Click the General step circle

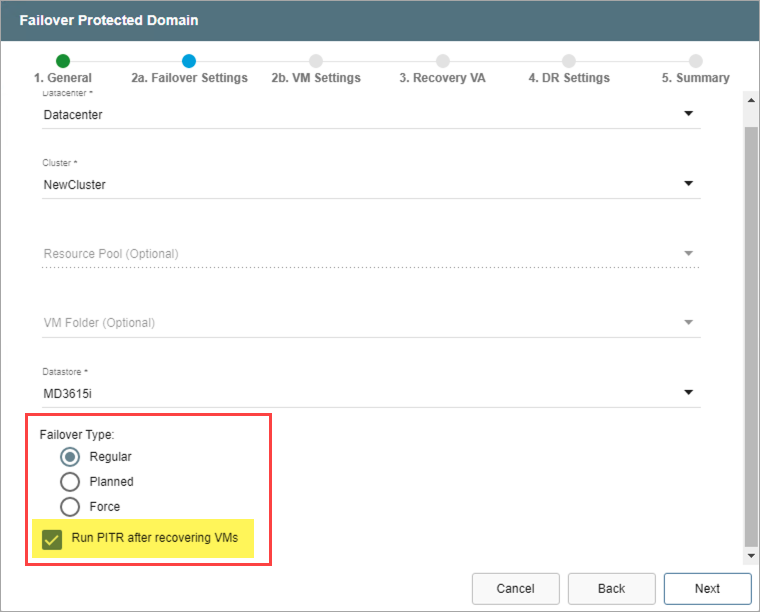point(63,61)
